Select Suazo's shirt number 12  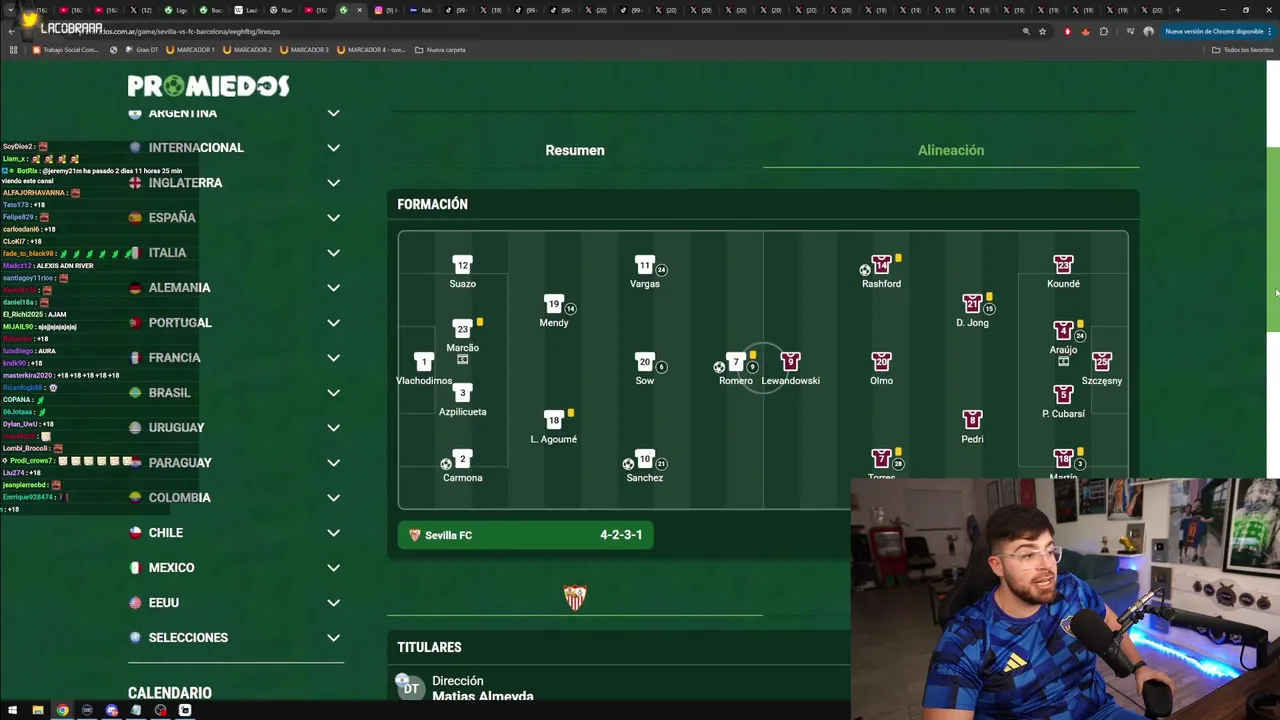coord(462,265)
